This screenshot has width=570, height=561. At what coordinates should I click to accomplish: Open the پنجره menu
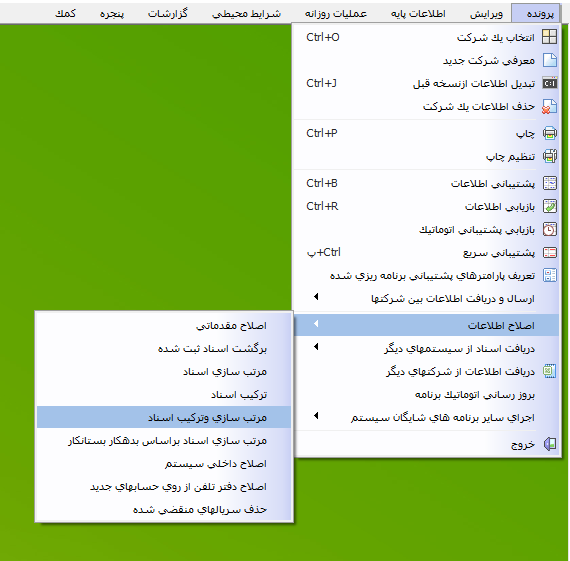112,14
